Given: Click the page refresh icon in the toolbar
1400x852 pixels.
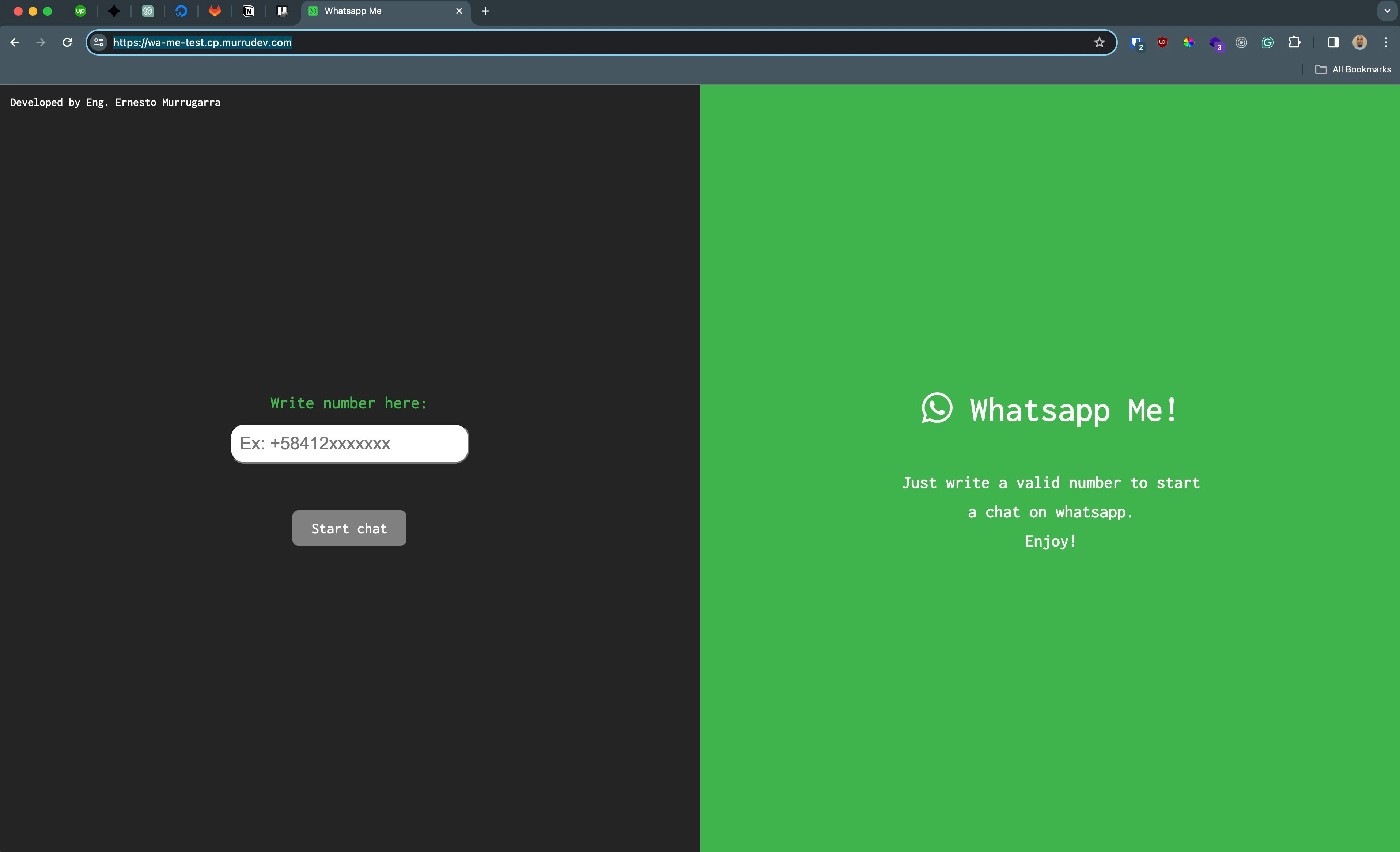Looking at the screenshot, I should (x=67, y=42).
